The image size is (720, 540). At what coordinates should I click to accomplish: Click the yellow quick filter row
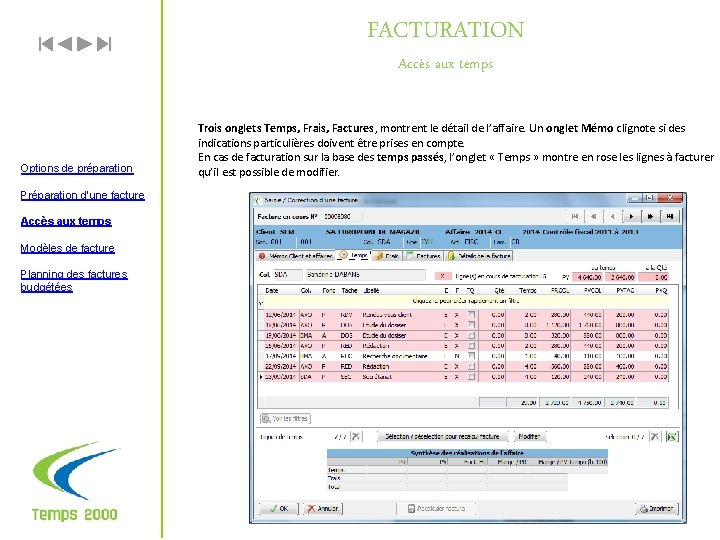(466, 301)
